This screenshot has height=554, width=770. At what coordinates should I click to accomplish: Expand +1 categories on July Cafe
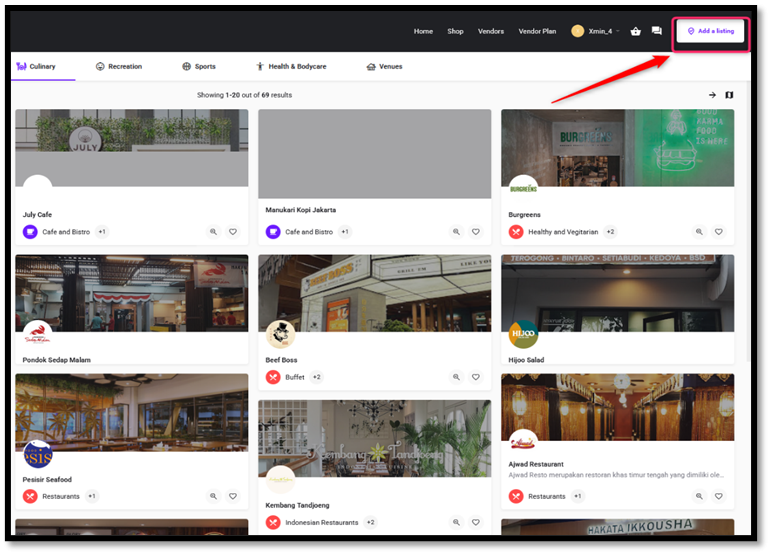point(102,232)
